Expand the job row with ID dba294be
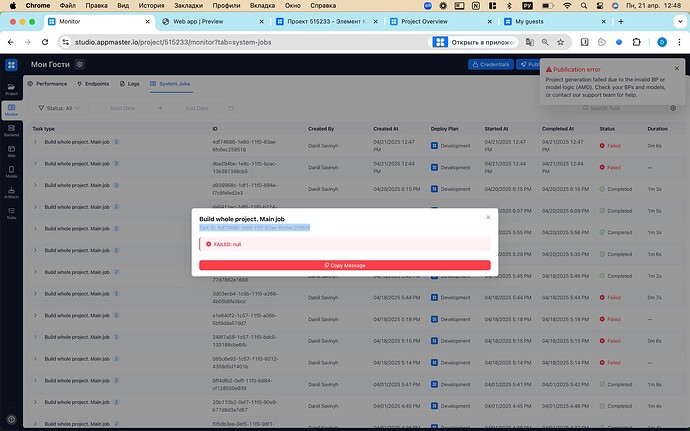Viewport: 690px width, 431px height. (x=36, y=163)
